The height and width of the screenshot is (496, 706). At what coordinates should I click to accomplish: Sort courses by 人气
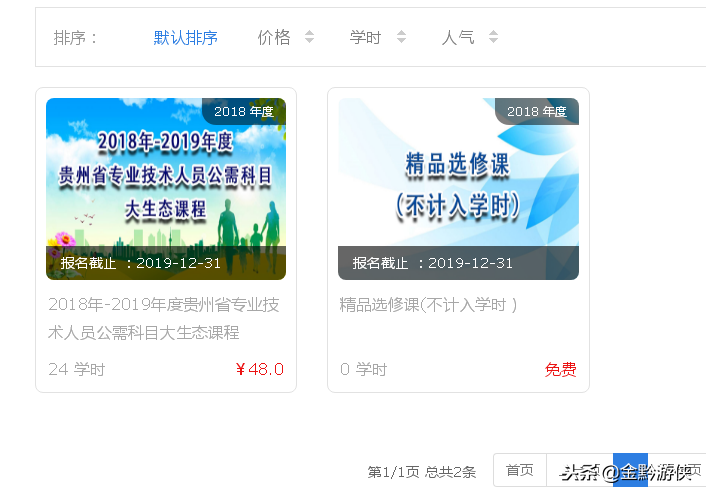coord(458,37)
